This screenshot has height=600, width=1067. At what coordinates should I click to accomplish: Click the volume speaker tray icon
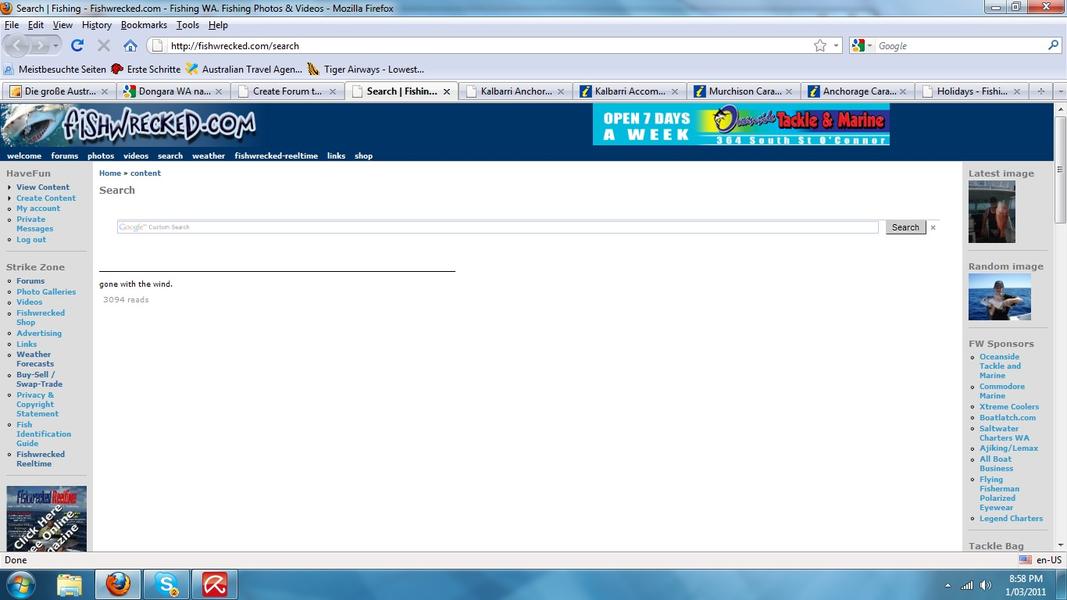click(985, 585)
